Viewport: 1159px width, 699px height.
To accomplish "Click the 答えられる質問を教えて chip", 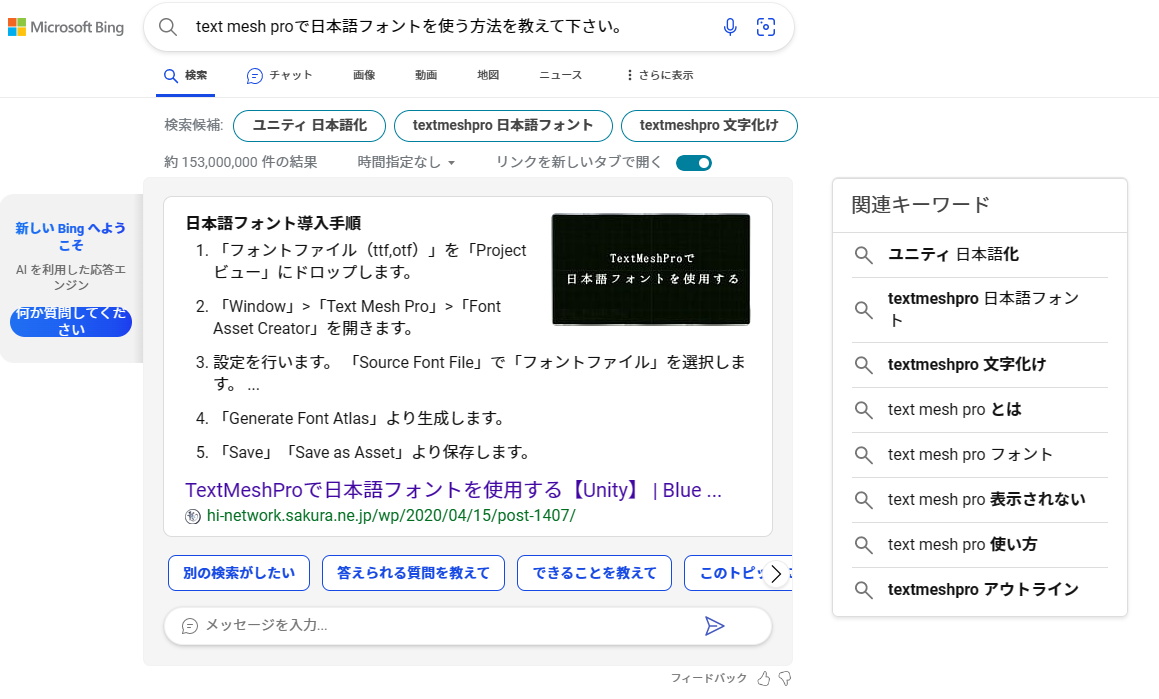I will 413,573.
